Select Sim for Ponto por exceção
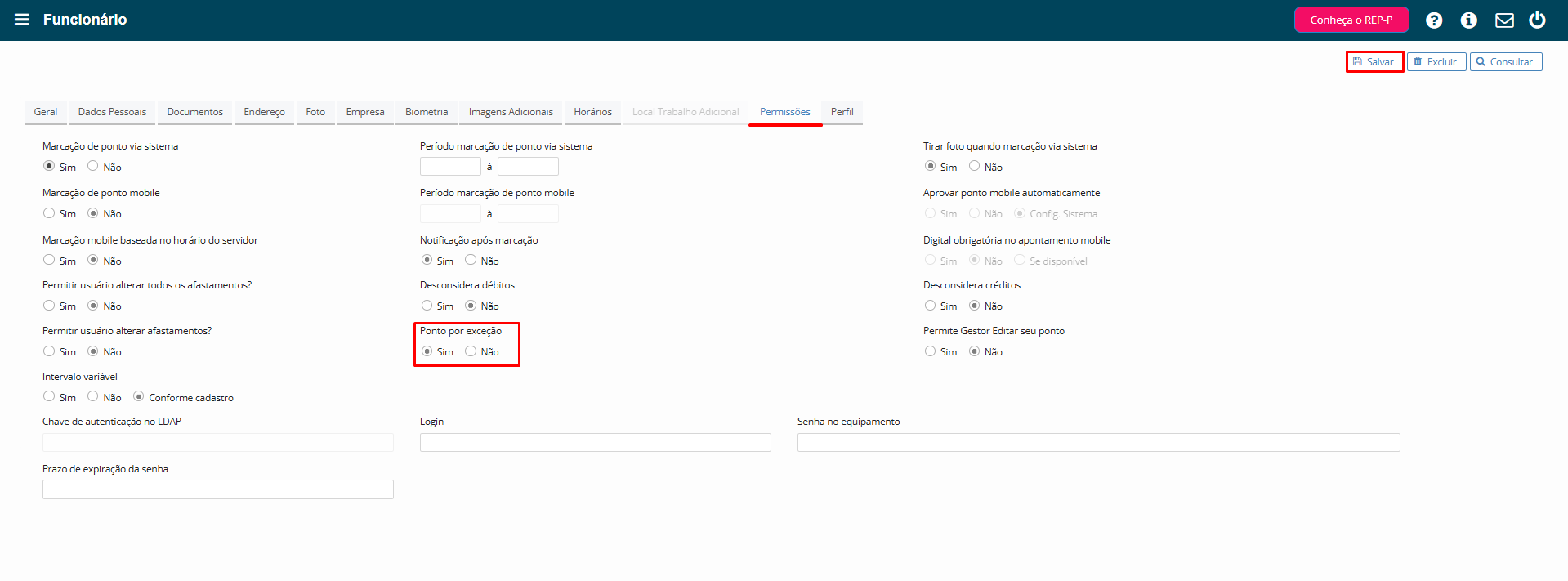Viewport: 1568px width, 581px height. (x=427, y=351)
